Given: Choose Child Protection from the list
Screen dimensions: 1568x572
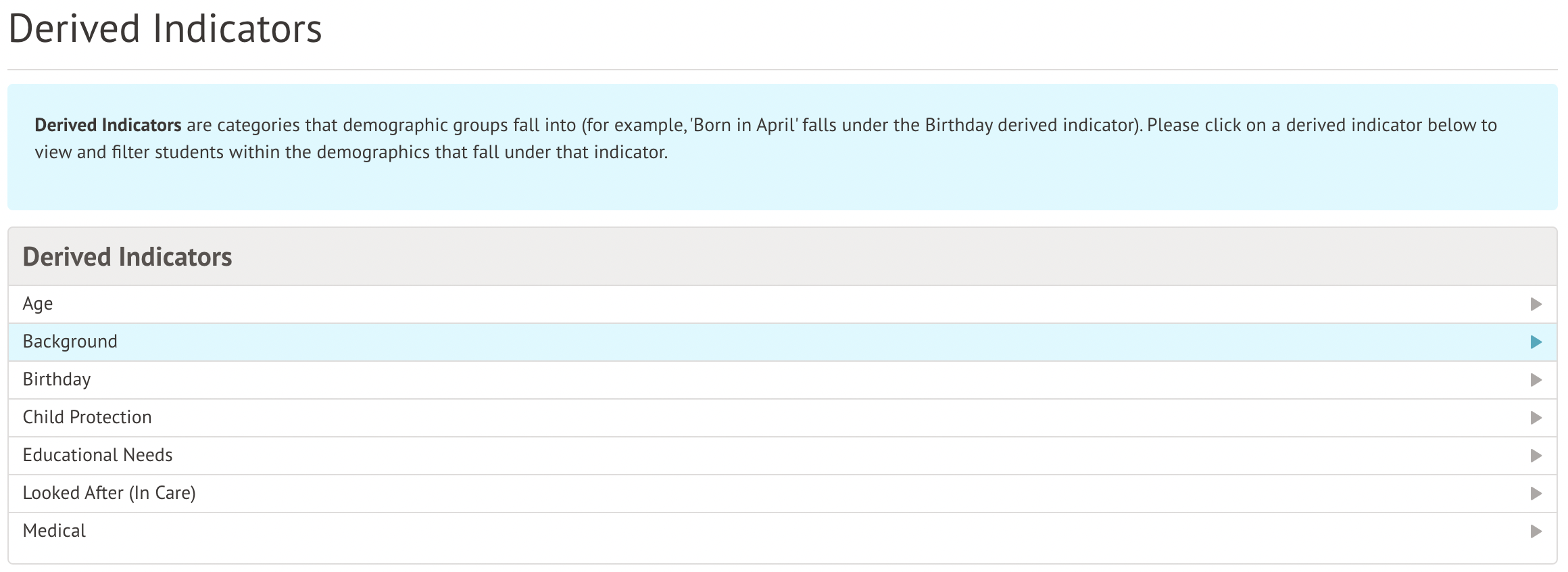Looking at the screenshot, I should [x=87, y=418].
